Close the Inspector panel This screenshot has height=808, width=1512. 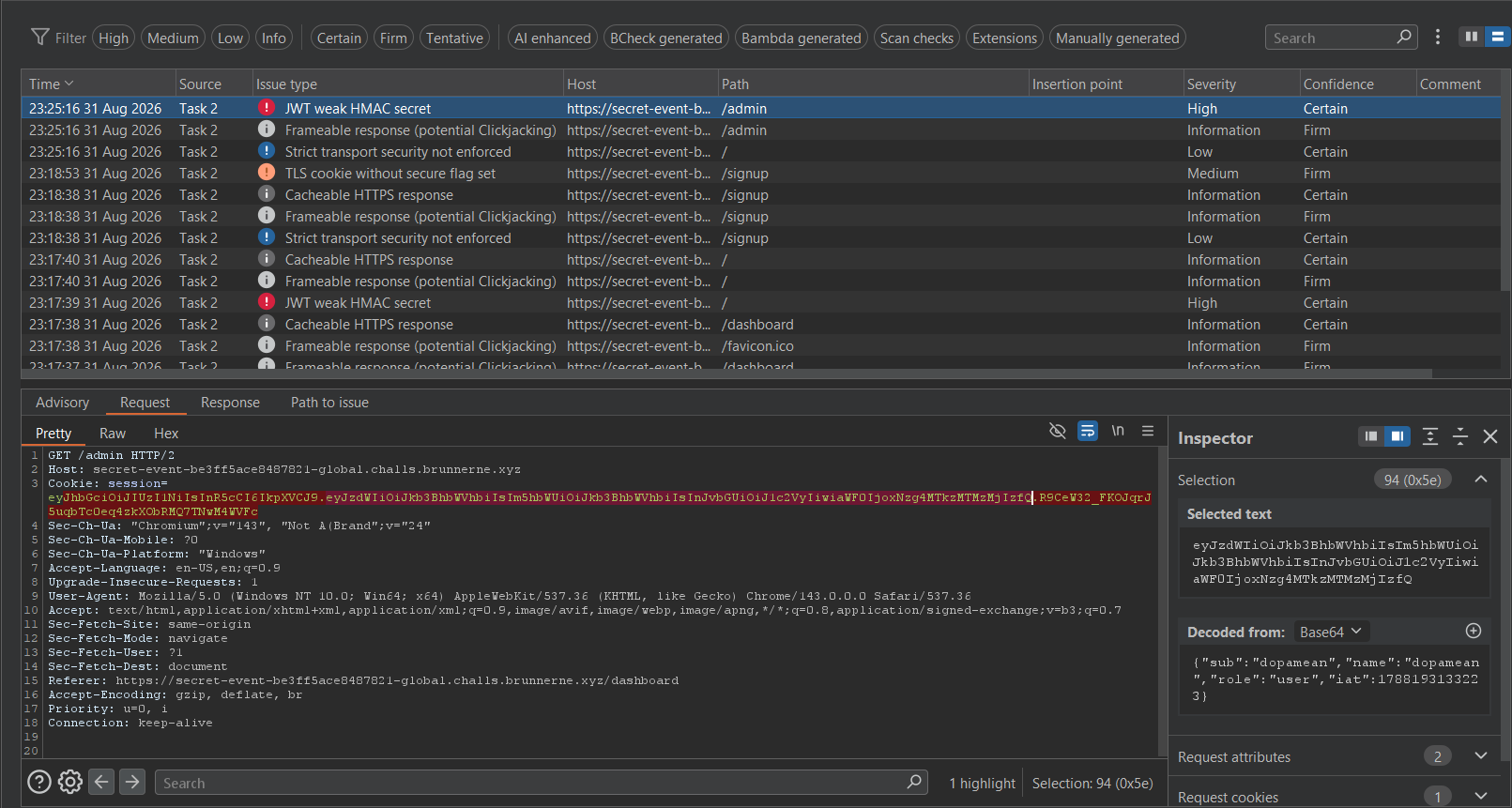point(1490,436)
